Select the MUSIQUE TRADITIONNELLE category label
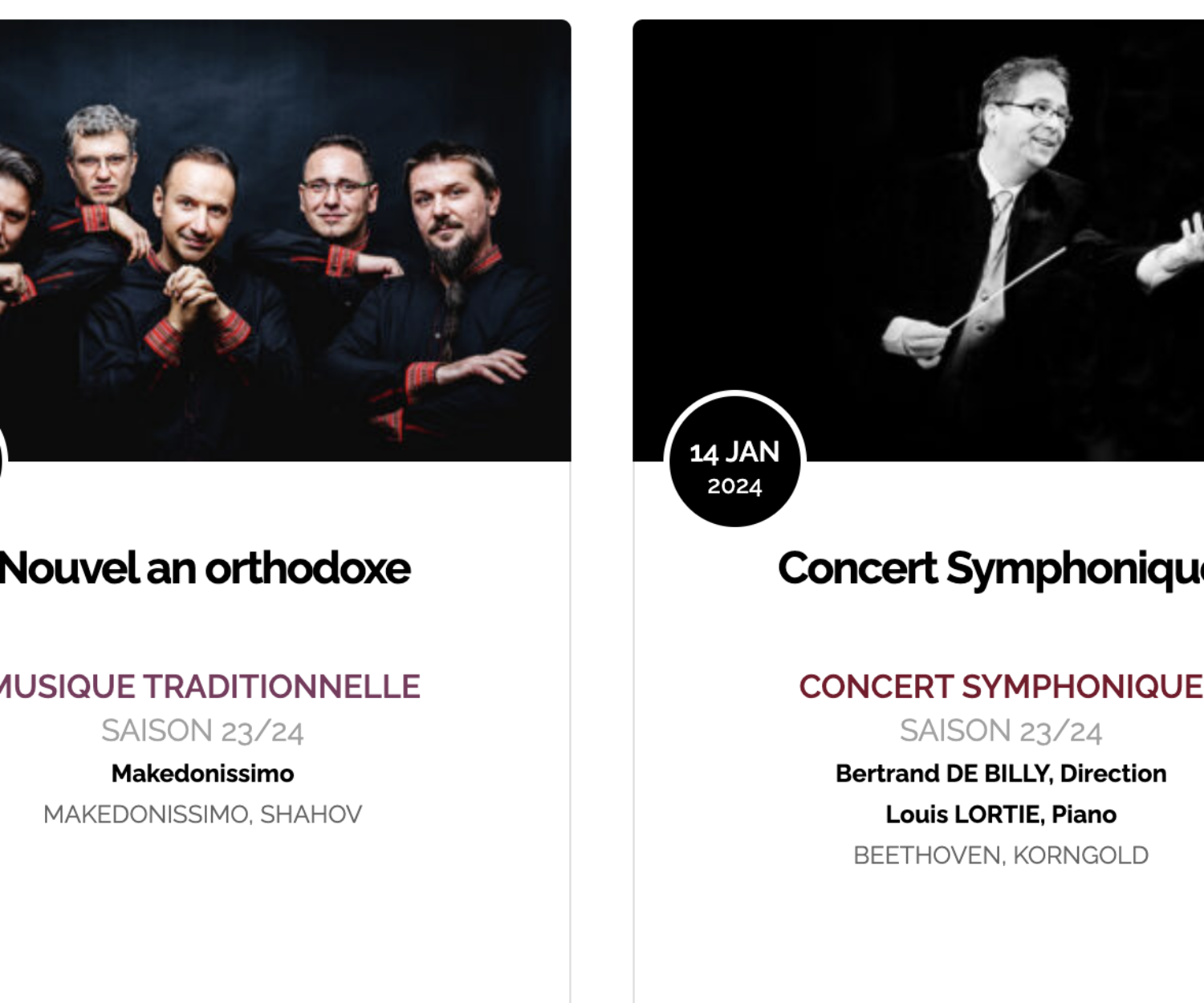The width and height of the screenshot is (1204, 1003). (x=210, y=687)
